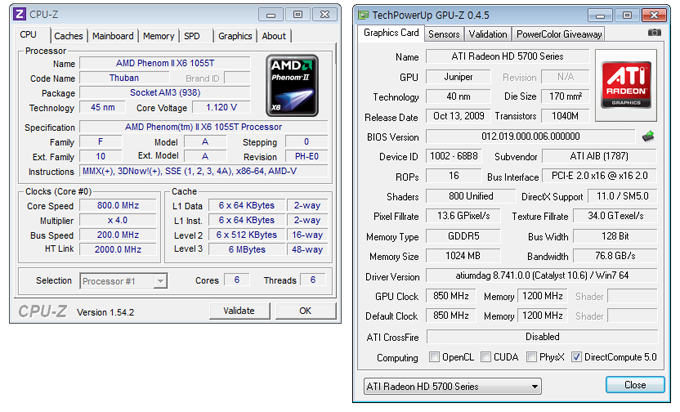Click the BIOS save chip icon
The image size is (680, 412).
648,136
